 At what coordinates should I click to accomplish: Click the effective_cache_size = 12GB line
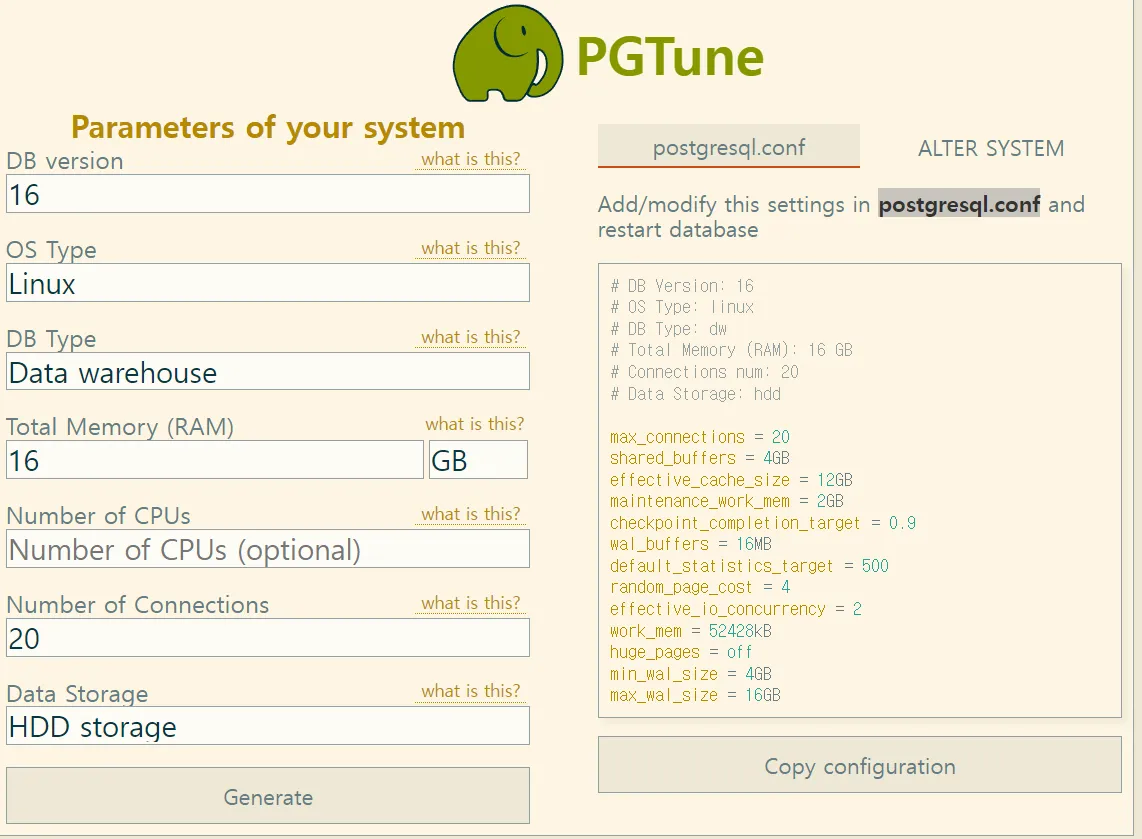pos(731,480)
